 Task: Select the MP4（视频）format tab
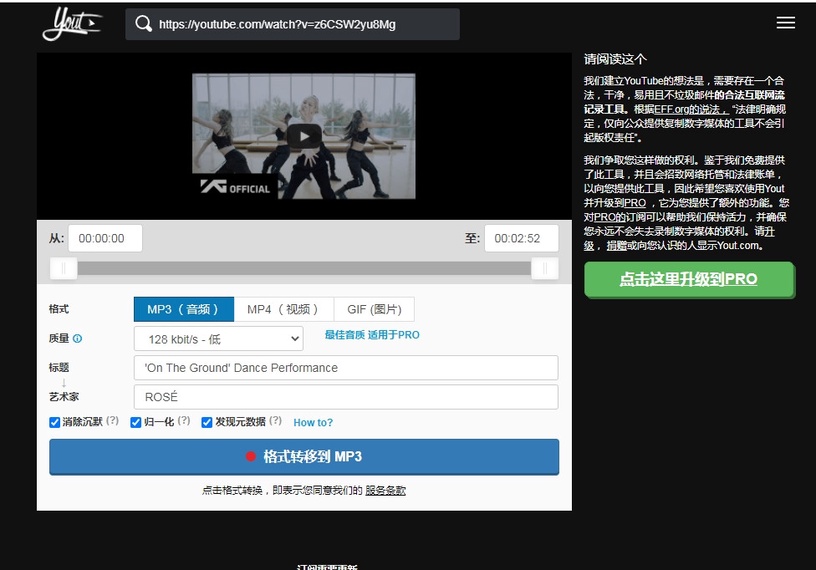284,309
